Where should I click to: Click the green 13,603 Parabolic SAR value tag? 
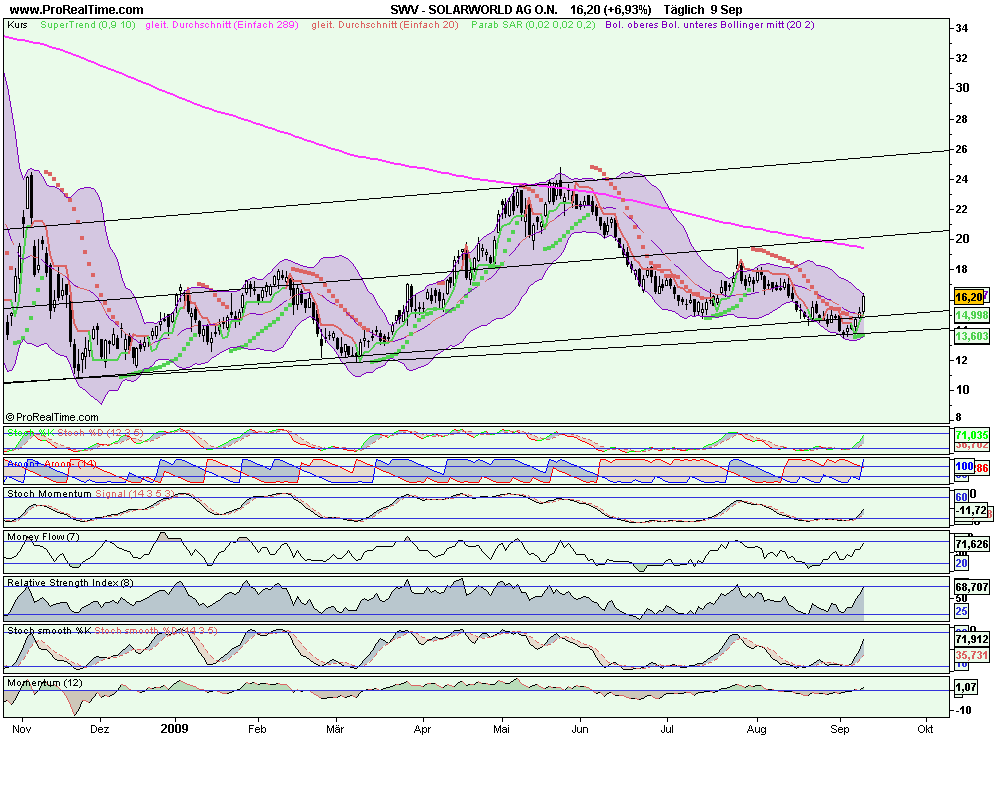[x=971, y=336]
